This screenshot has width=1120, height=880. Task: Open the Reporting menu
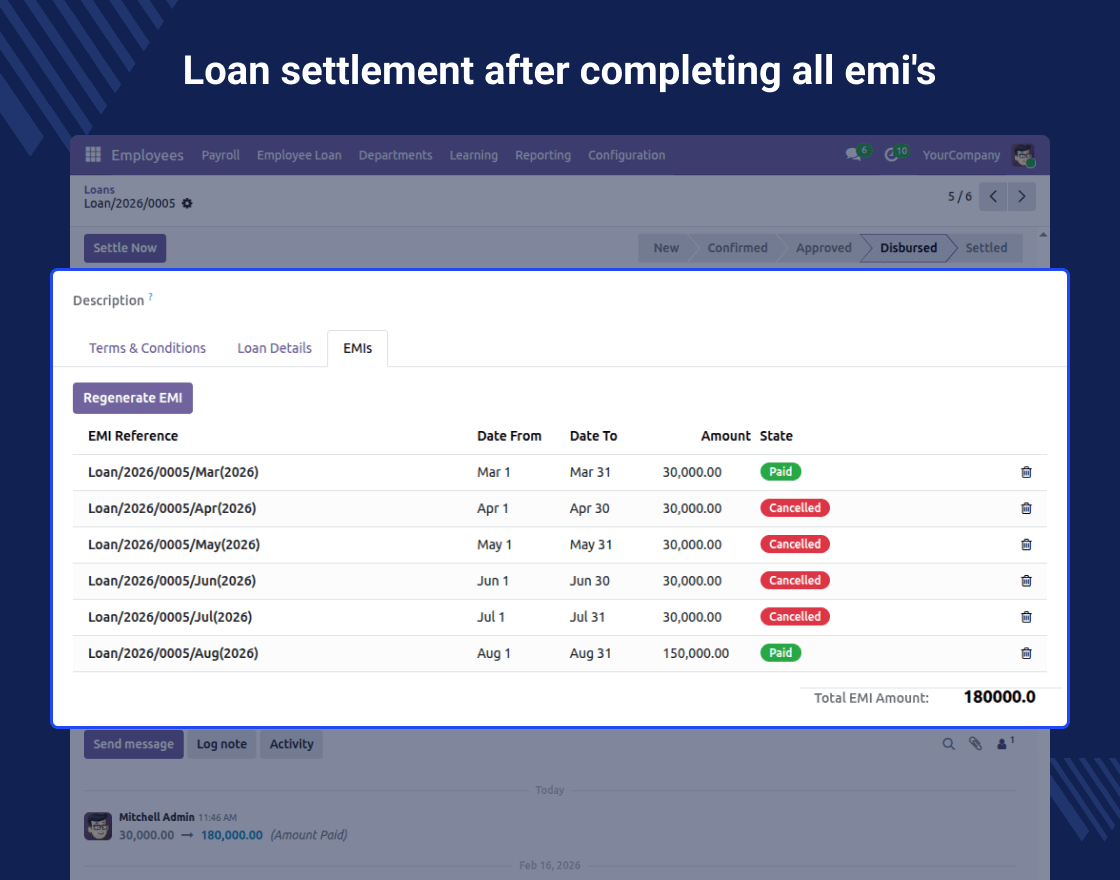pos(543,155)
